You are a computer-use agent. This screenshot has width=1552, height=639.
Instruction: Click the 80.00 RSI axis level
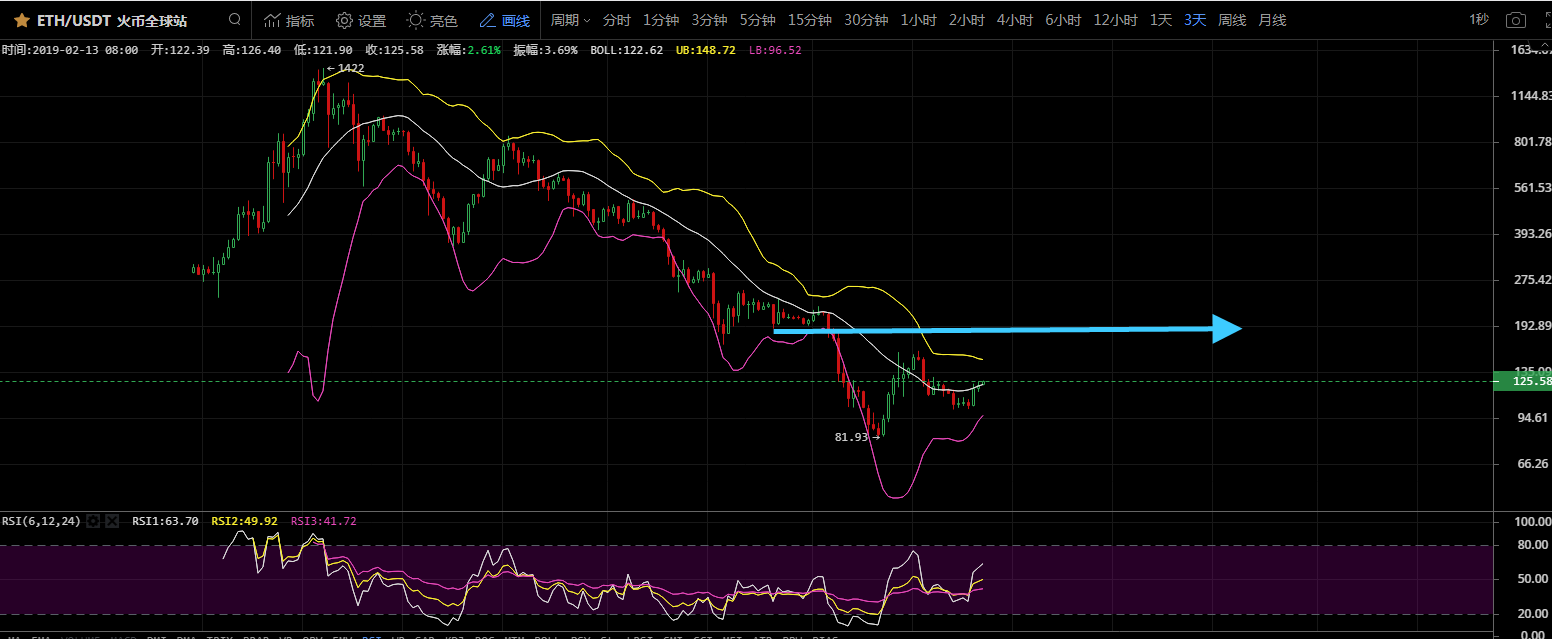(x=1533, y=546)
